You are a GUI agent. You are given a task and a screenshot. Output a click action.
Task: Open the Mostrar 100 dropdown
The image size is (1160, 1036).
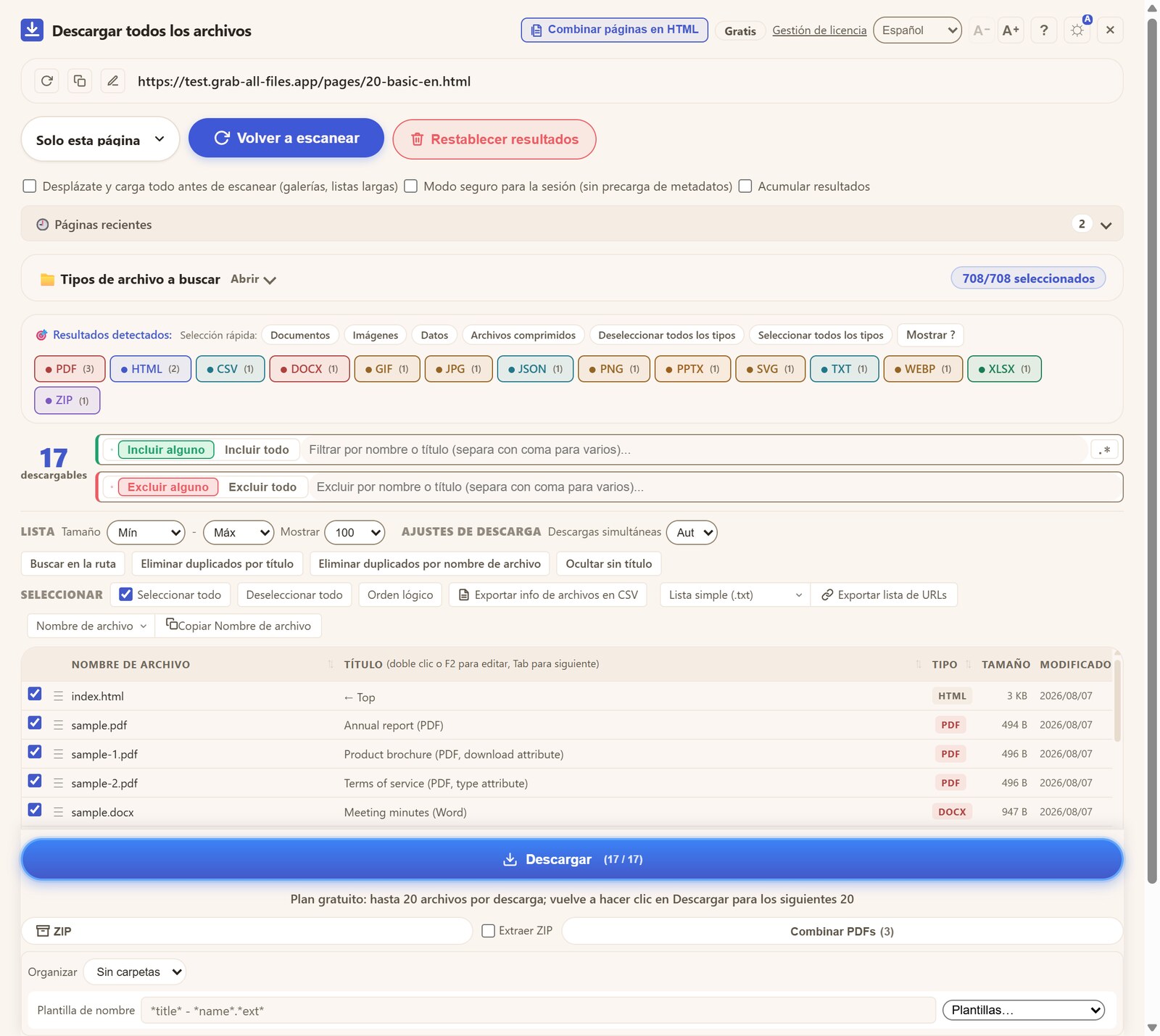click(x=355, y=532)
